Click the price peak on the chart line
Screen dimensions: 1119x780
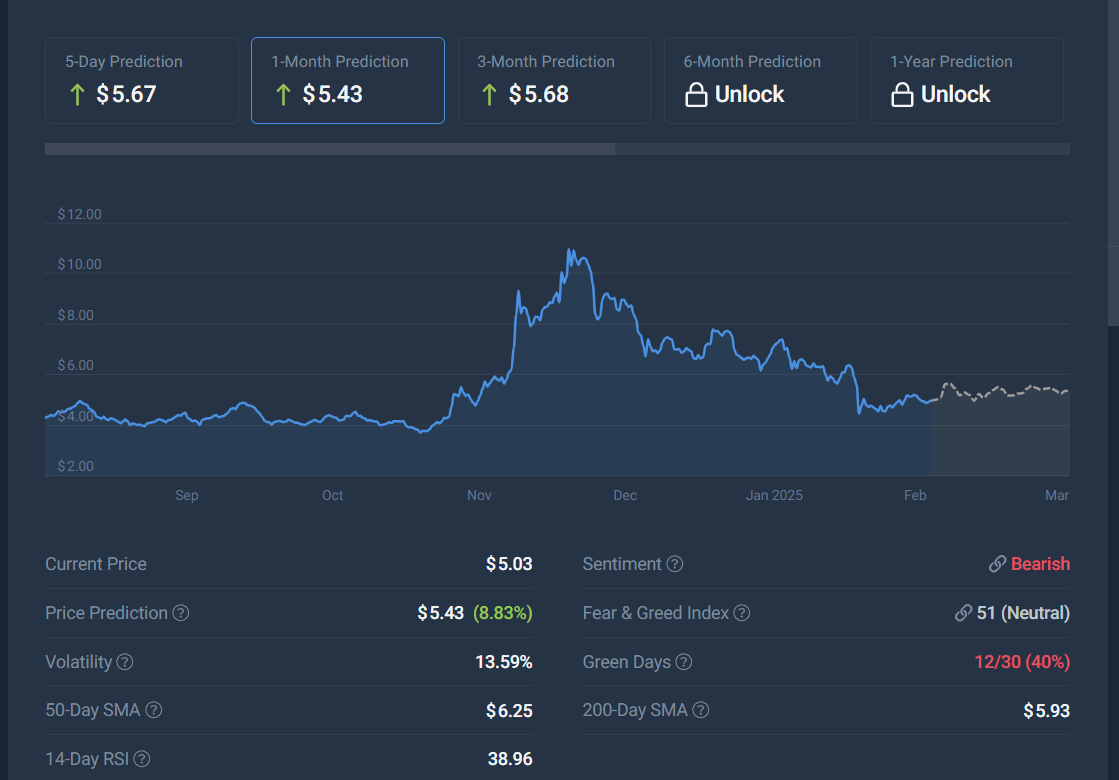tap(570, 250)
